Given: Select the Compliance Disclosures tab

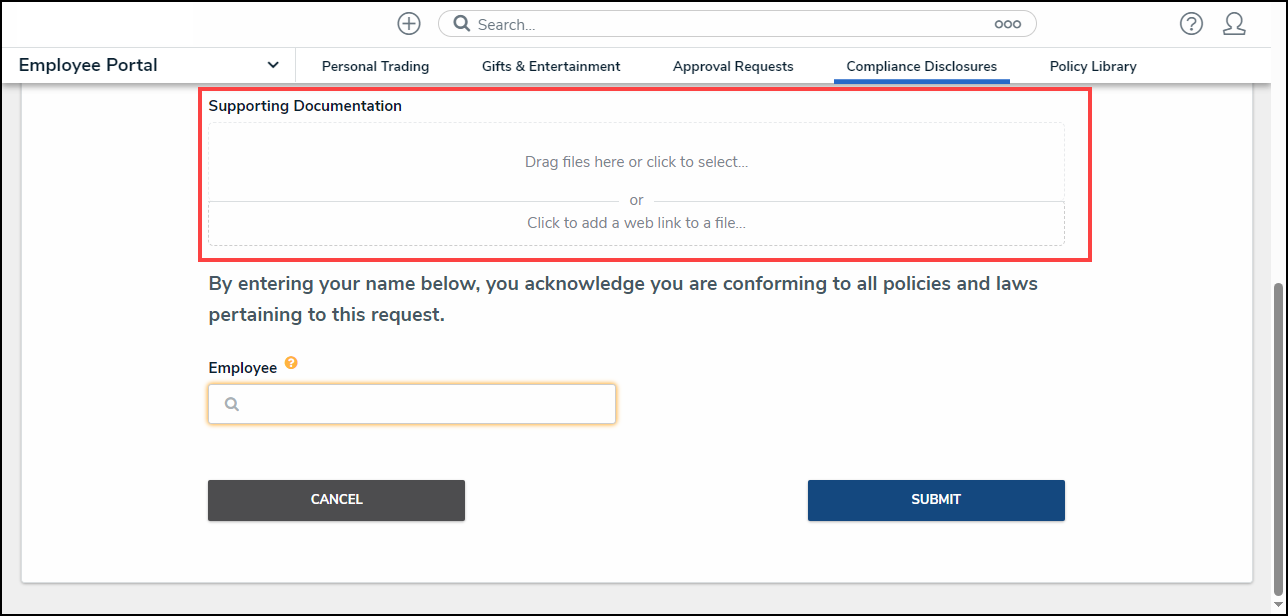Looking at the screenshot, I should click(x=921, y=66).
